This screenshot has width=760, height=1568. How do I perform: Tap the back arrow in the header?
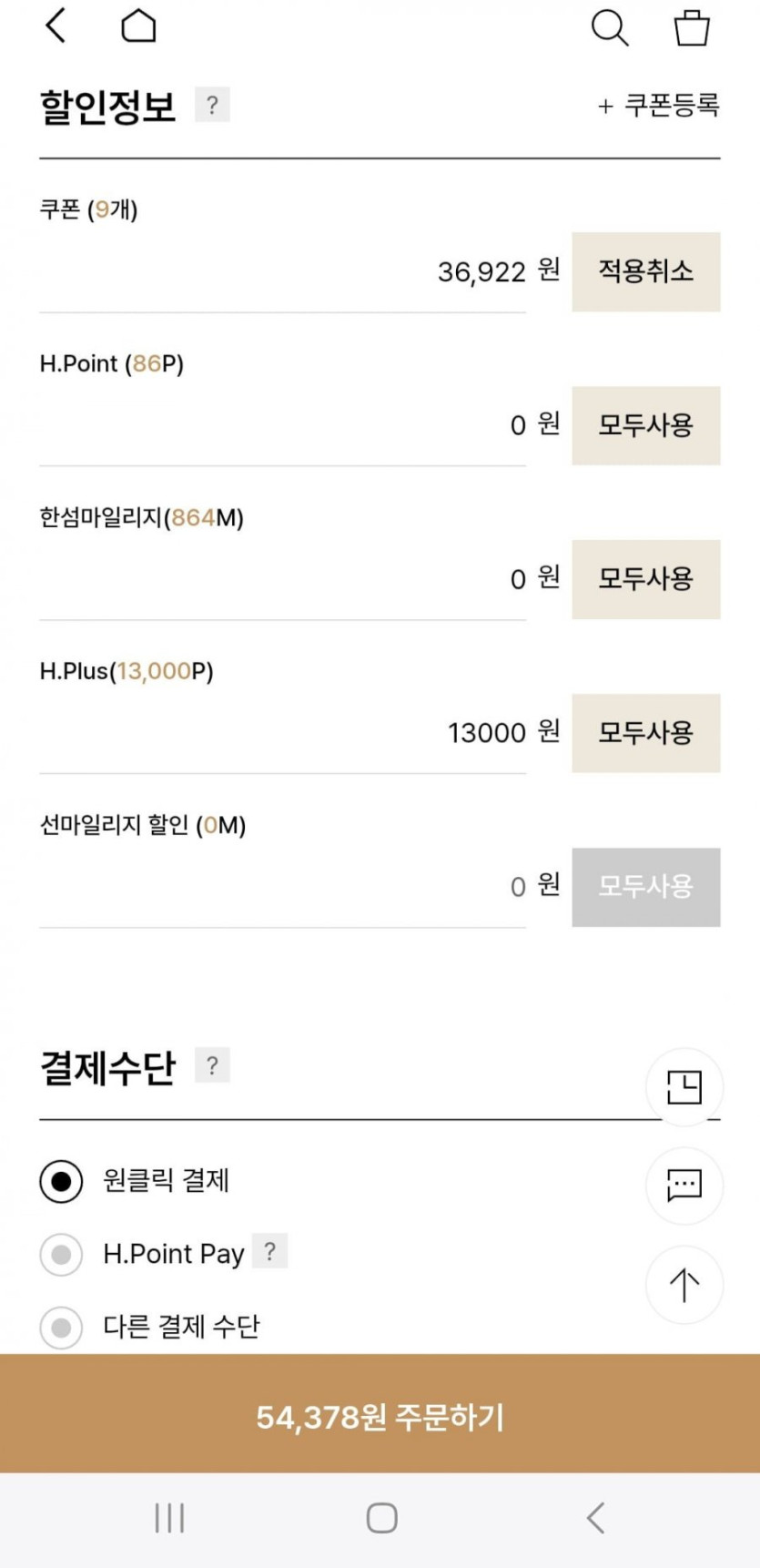tap(56, 26)
